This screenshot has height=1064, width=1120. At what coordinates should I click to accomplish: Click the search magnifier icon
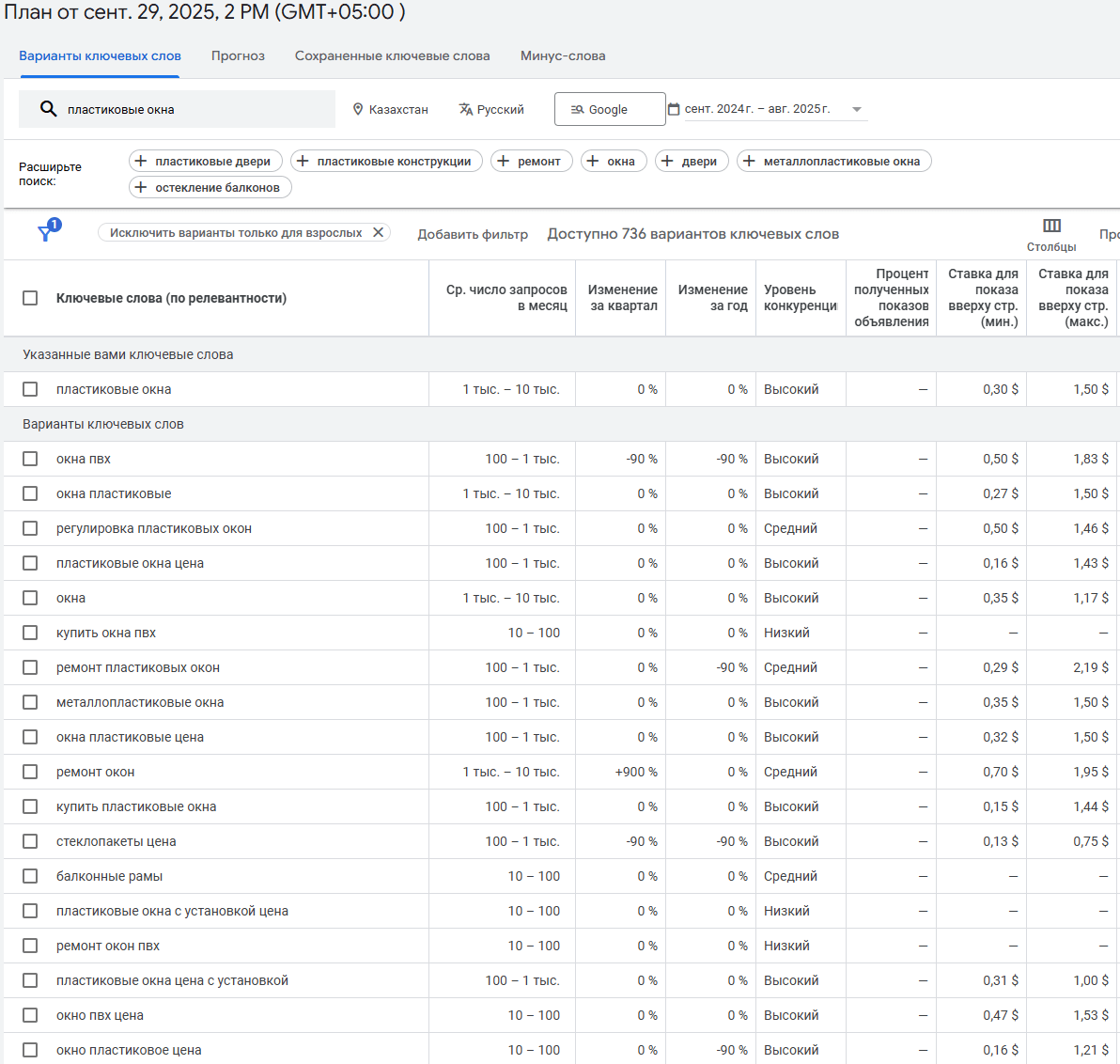[49, 109]
